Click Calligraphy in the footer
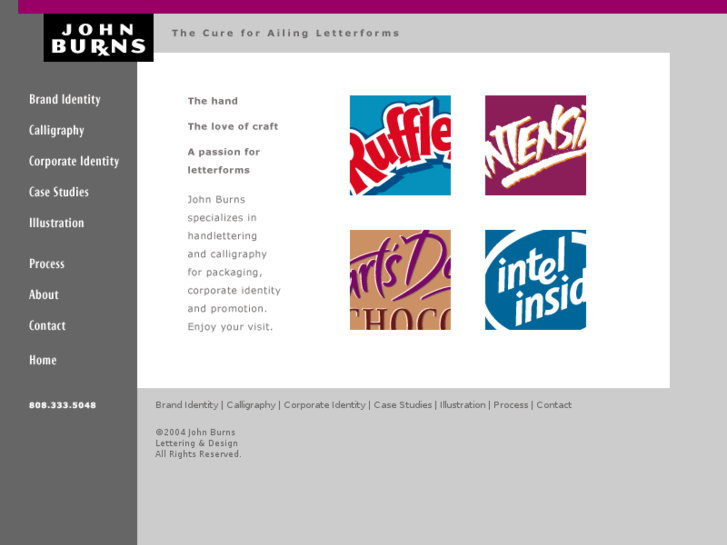This screenshot has height=545, width=727. coord(251,405)
